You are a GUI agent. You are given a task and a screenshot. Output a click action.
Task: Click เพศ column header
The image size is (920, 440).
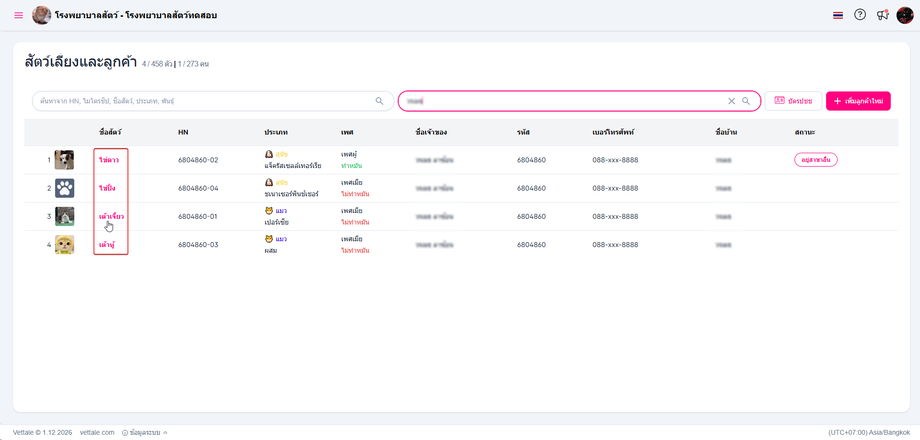tap(346, 133)
